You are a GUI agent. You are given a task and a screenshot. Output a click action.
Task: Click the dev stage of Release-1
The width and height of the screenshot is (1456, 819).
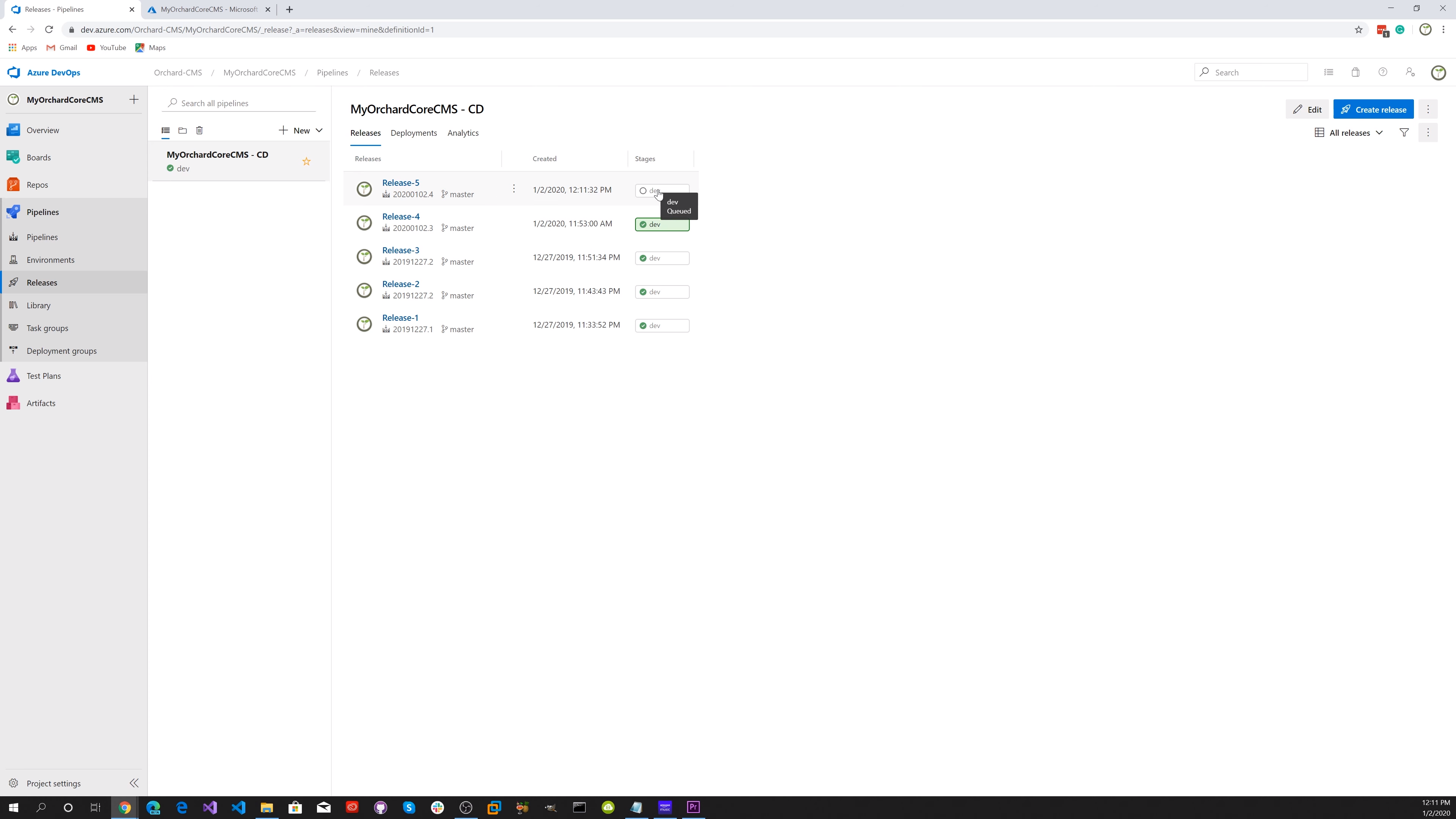(x=662, y=326)
